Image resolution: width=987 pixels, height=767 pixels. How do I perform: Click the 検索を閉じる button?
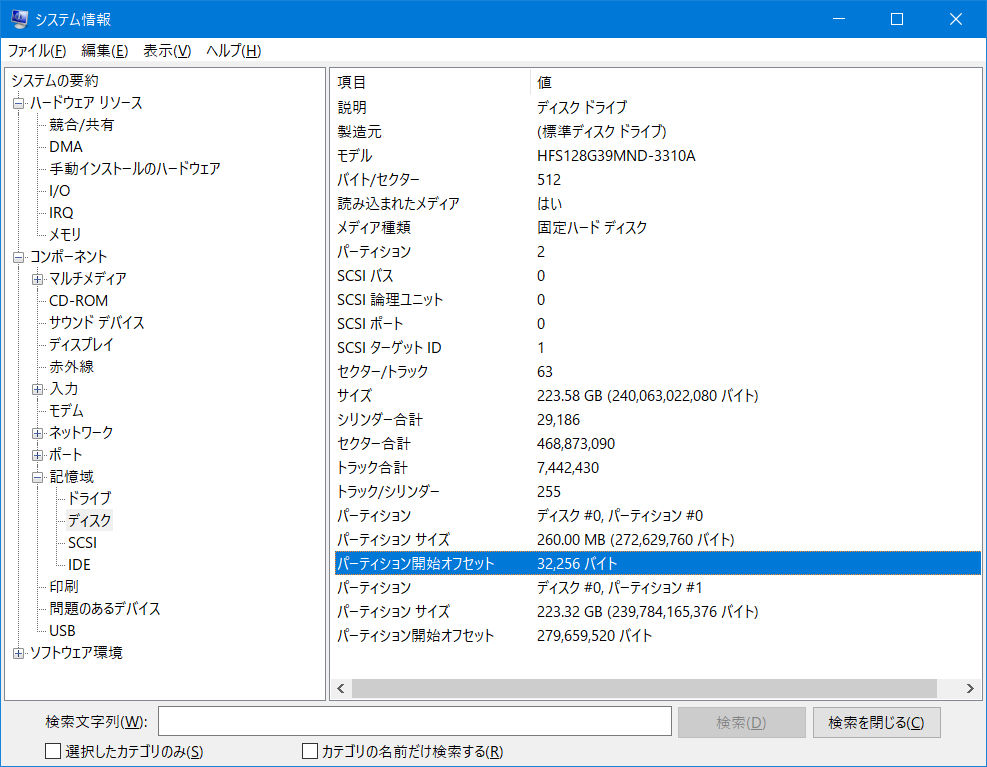876,722
